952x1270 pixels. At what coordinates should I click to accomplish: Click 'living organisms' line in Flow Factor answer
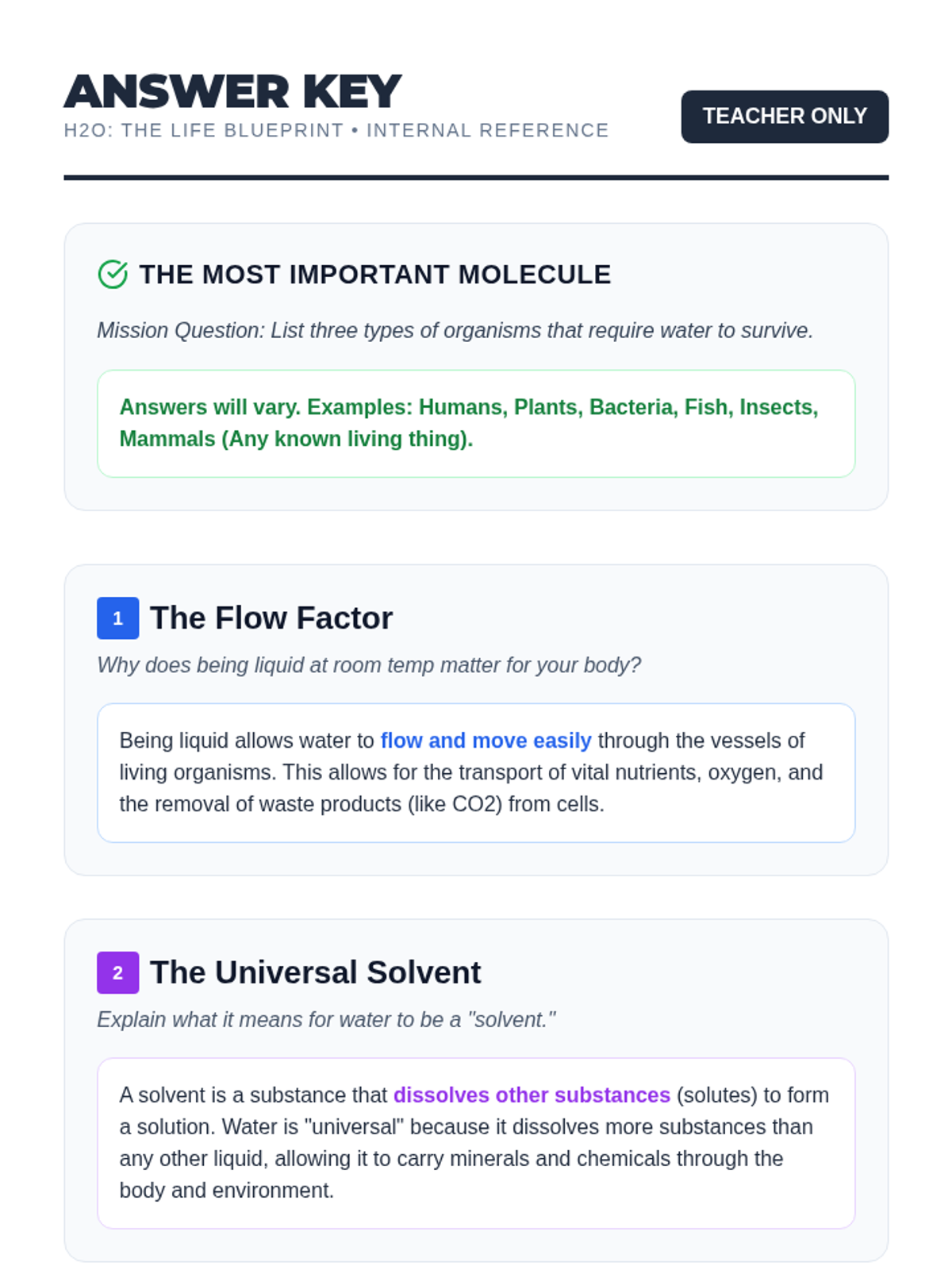tap(470, 772)
